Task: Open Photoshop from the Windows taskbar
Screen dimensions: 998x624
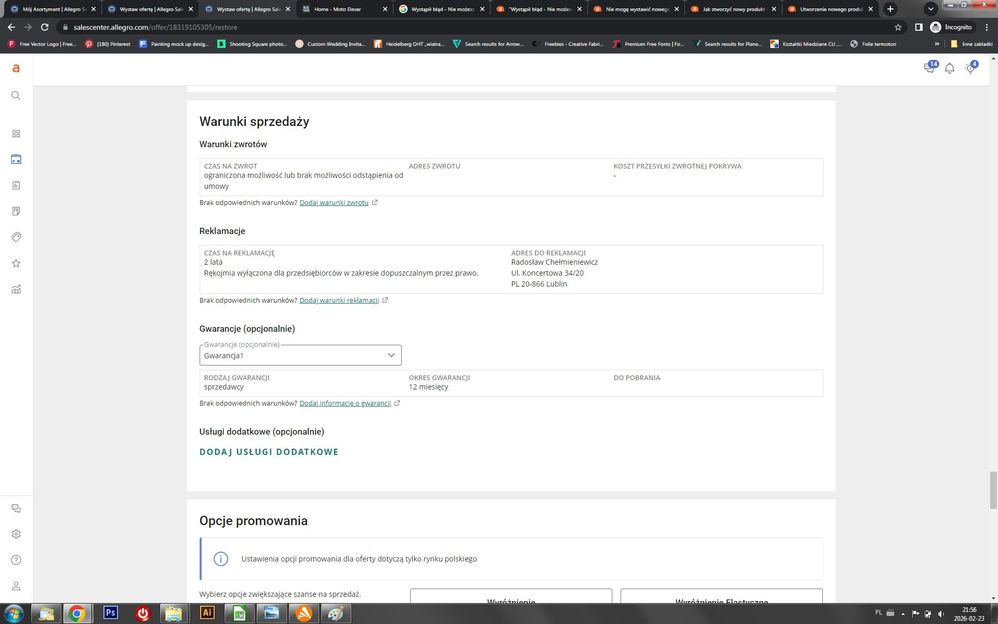Action: point(110,613)
